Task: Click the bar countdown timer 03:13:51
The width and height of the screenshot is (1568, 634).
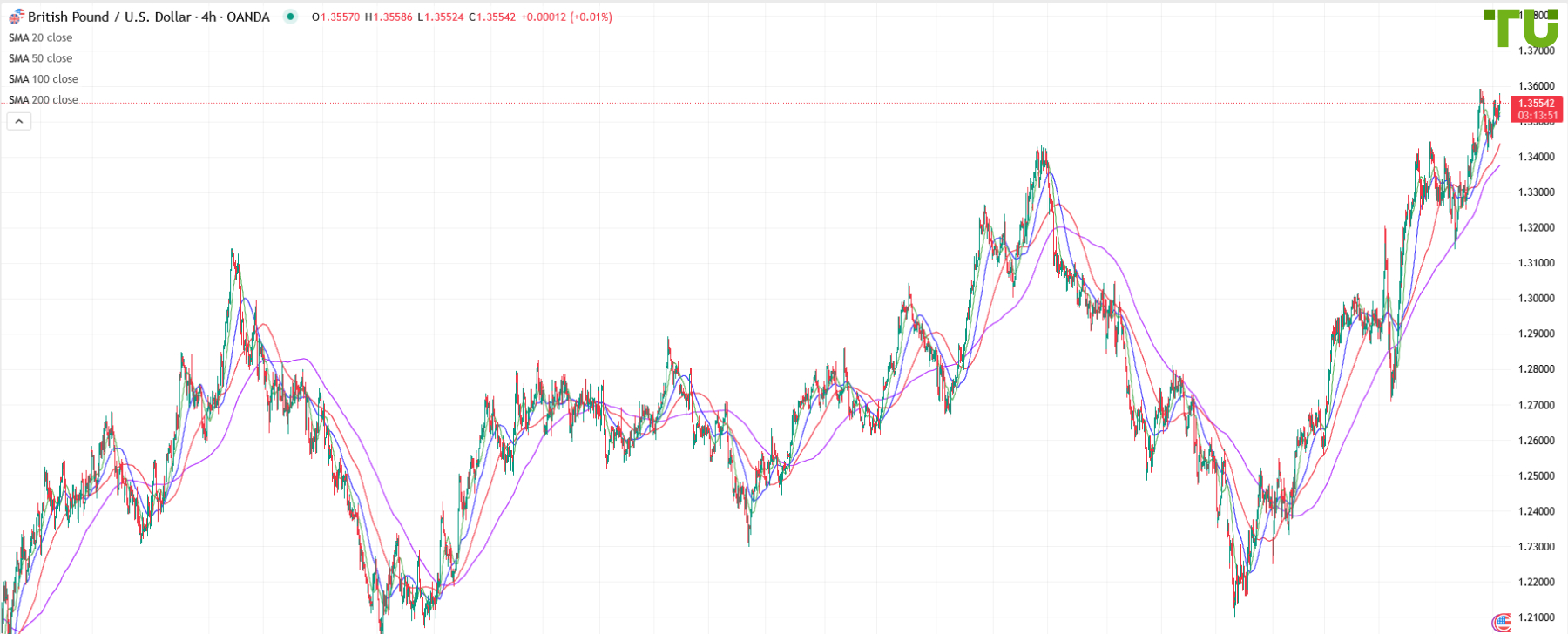Action: pos(1537,116)
